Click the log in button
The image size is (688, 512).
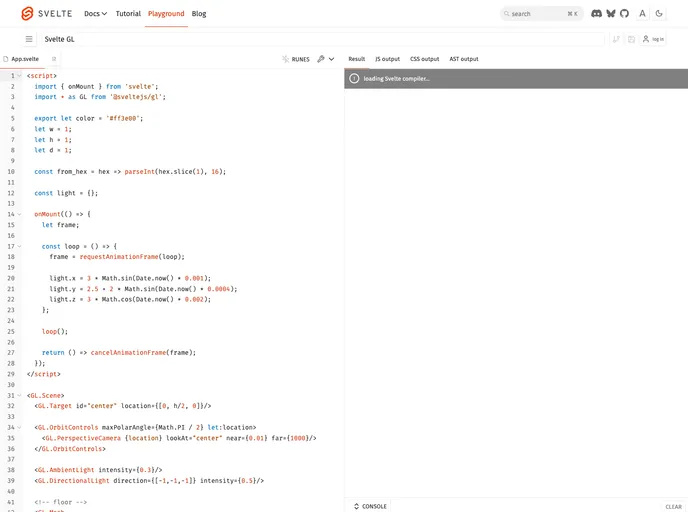[653, 39]
